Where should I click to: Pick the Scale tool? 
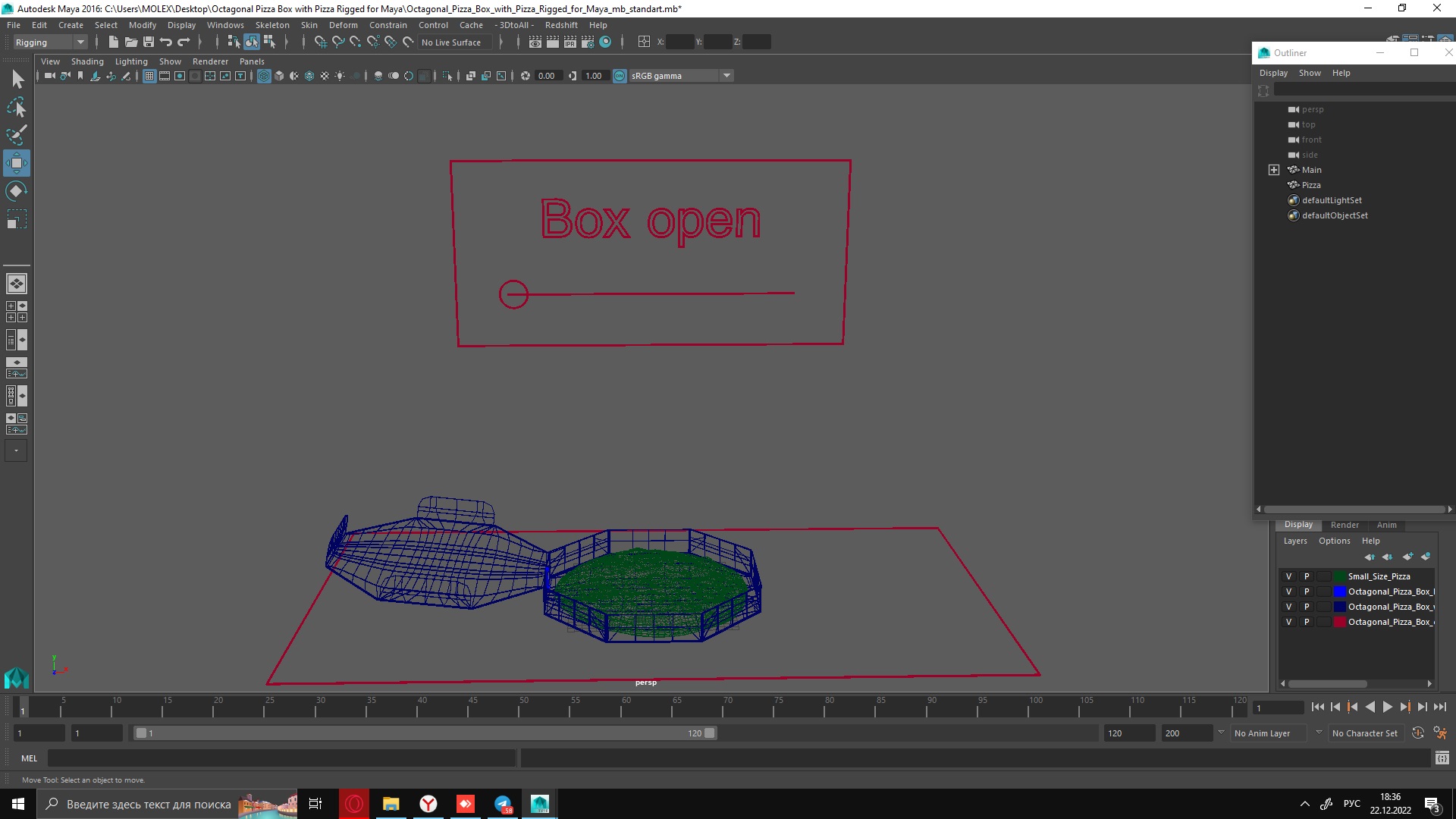pos(17,218)
